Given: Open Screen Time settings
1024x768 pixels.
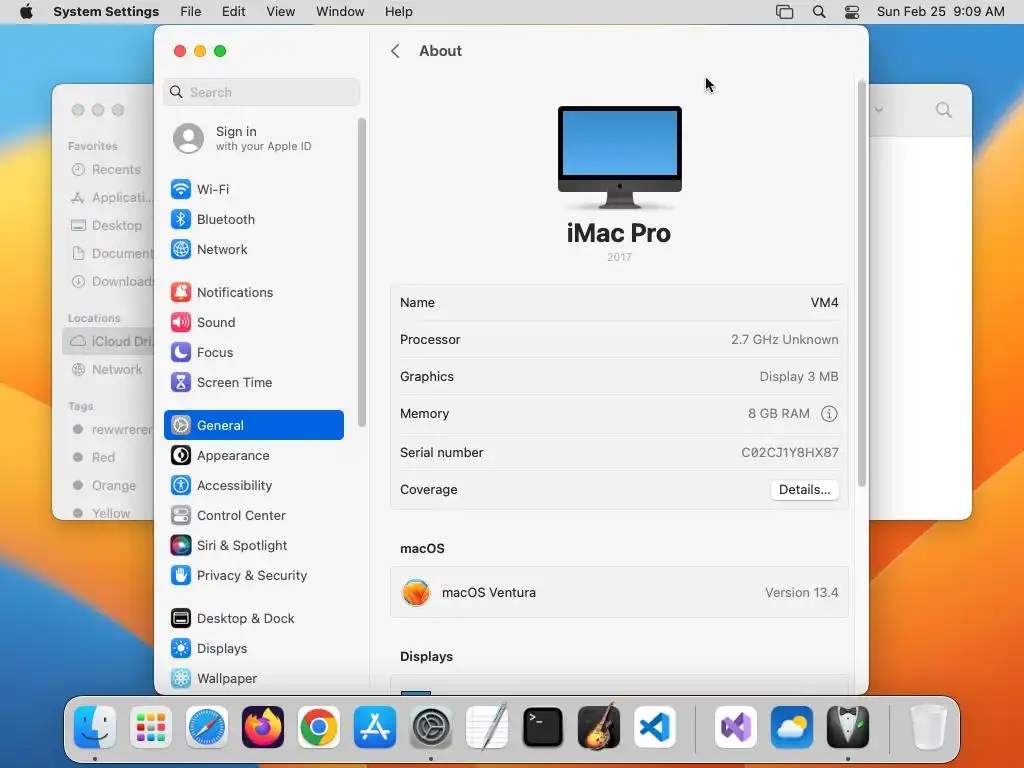Looking at the screenshot, I should click(x=253, y=383).
